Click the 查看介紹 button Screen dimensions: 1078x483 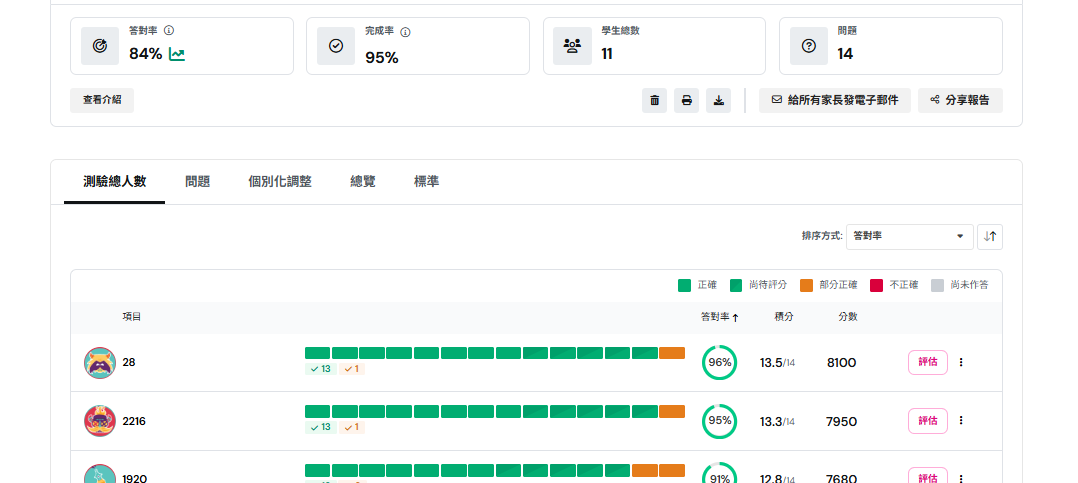pyautogui.click(x=102, y=100)
